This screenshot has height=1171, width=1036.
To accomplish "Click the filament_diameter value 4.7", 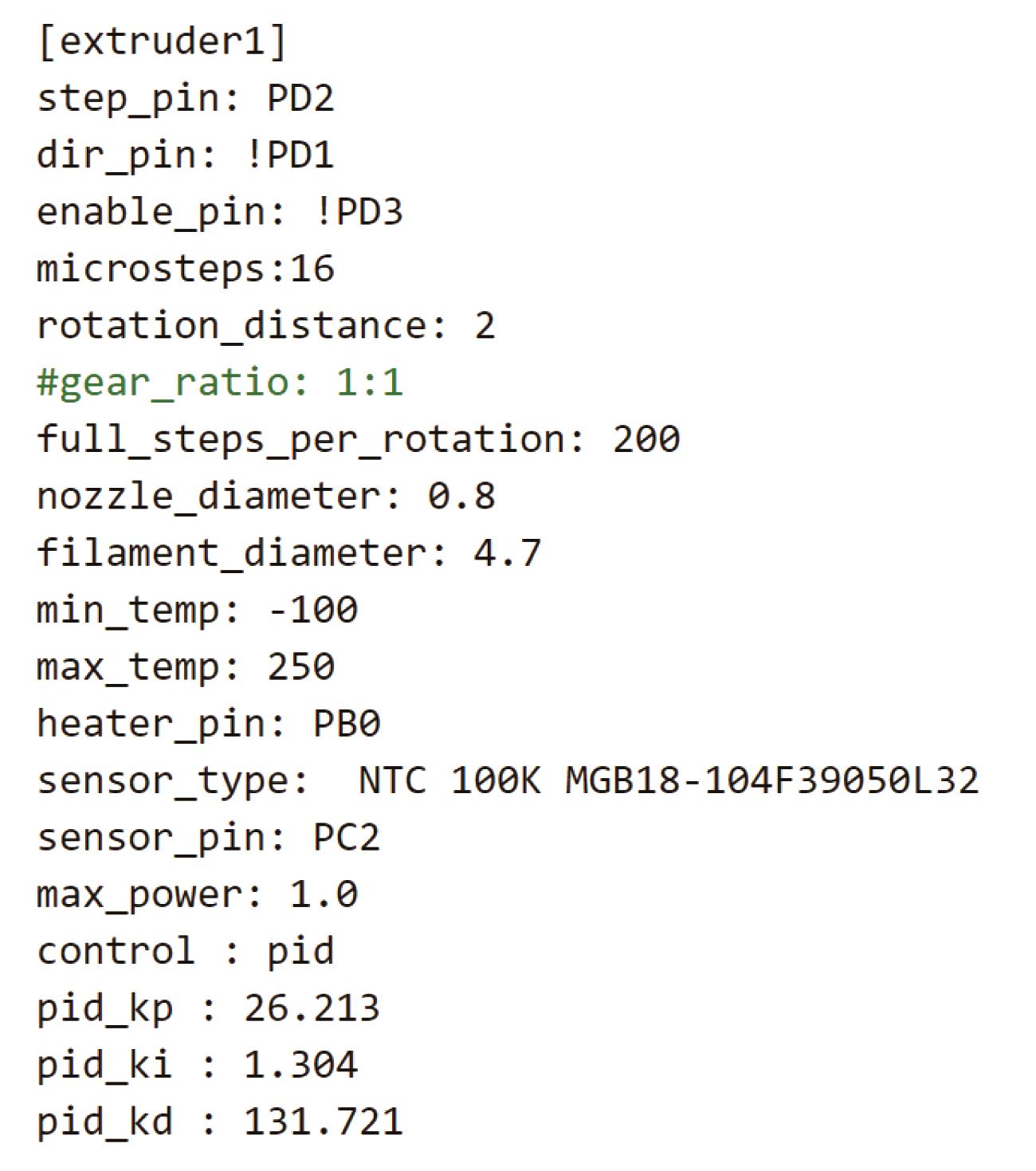I will pos(508,552).
